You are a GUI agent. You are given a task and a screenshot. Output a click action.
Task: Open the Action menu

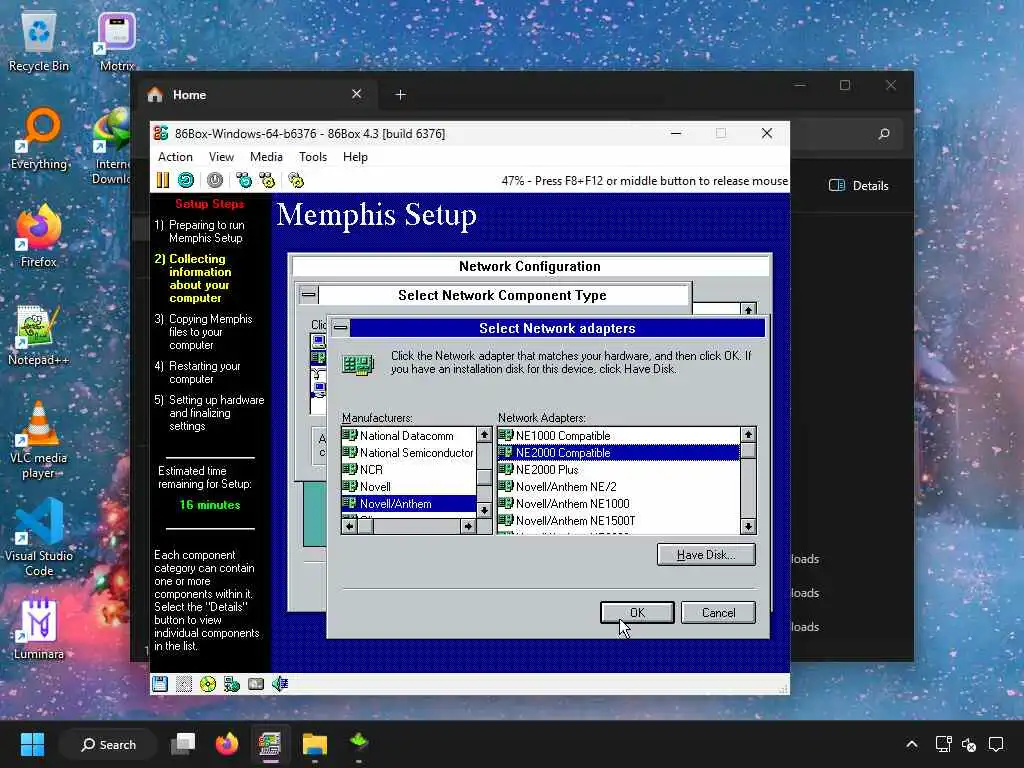click(x=175, y=157)
